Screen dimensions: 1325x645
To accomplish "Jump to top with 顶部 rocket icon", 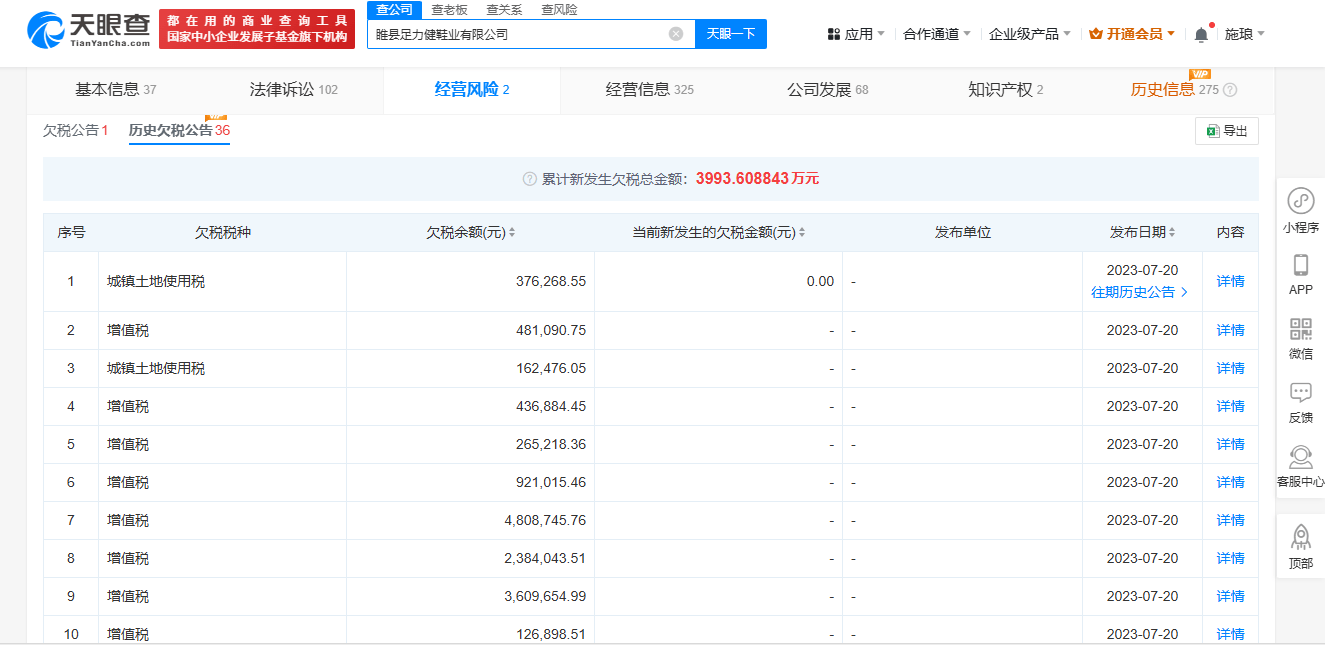I will click(1301, 537).
